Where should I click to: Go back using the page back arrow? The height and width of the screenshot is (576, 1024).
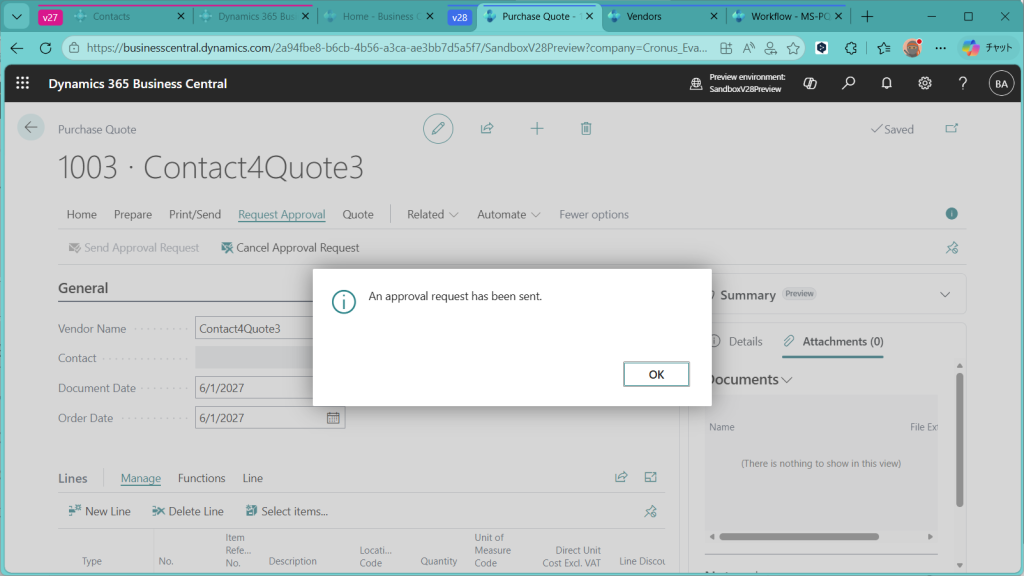pos(31,127)
